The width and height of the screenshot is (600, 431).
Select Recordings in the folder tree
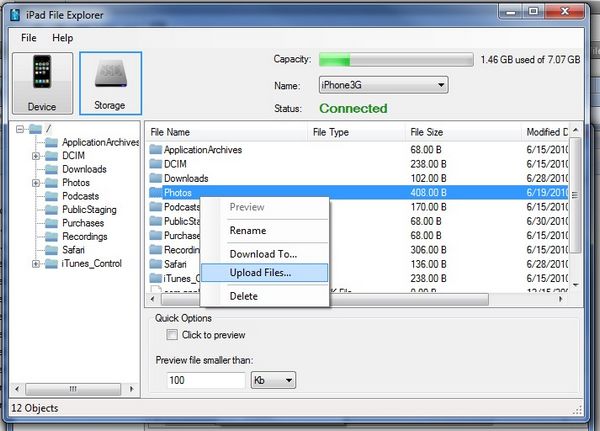click(85, 237)
